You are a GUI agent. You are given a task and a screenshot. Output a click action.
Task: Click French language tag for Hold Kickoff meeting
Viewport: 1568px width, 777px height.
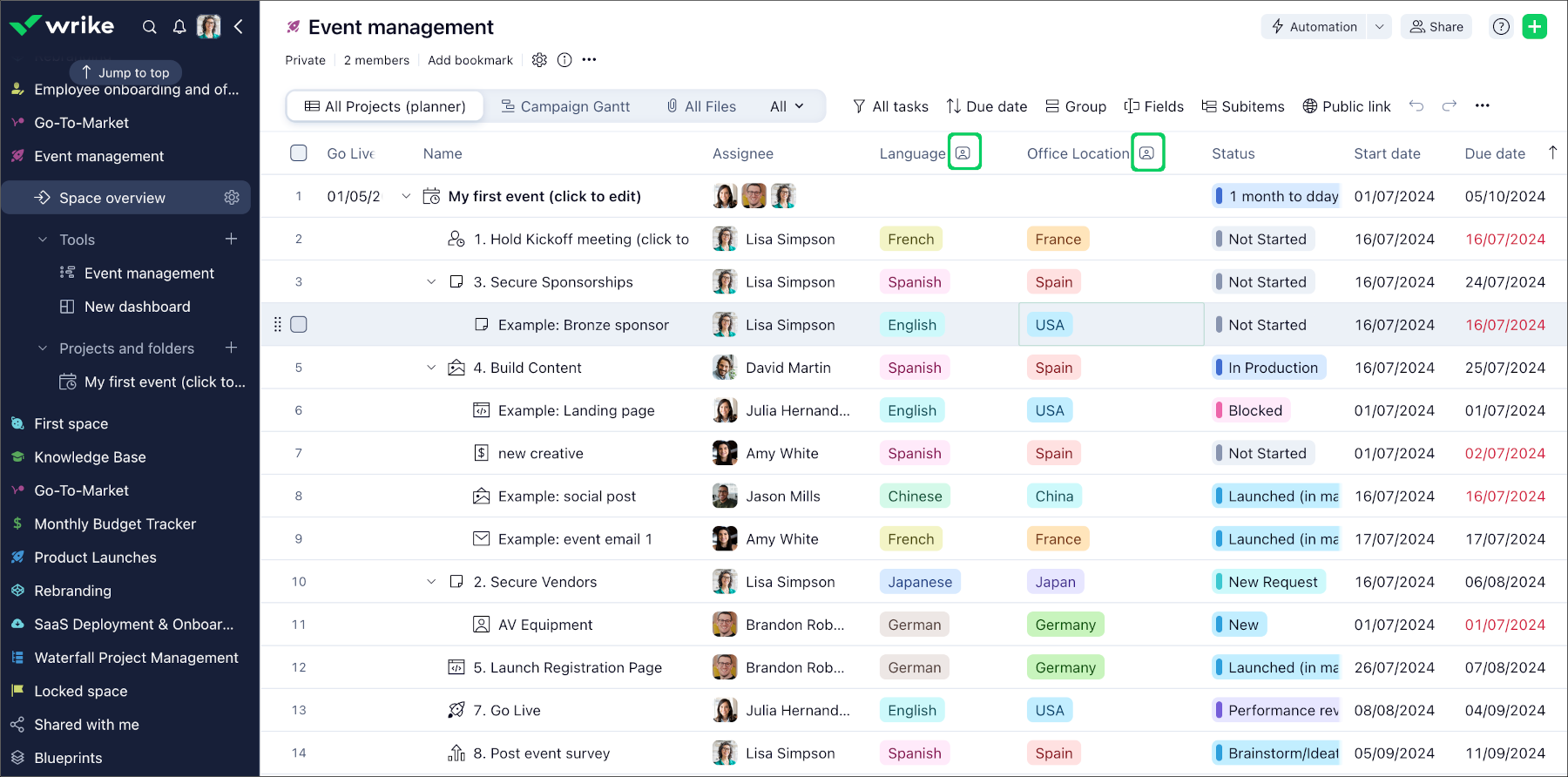click(911, 240)
